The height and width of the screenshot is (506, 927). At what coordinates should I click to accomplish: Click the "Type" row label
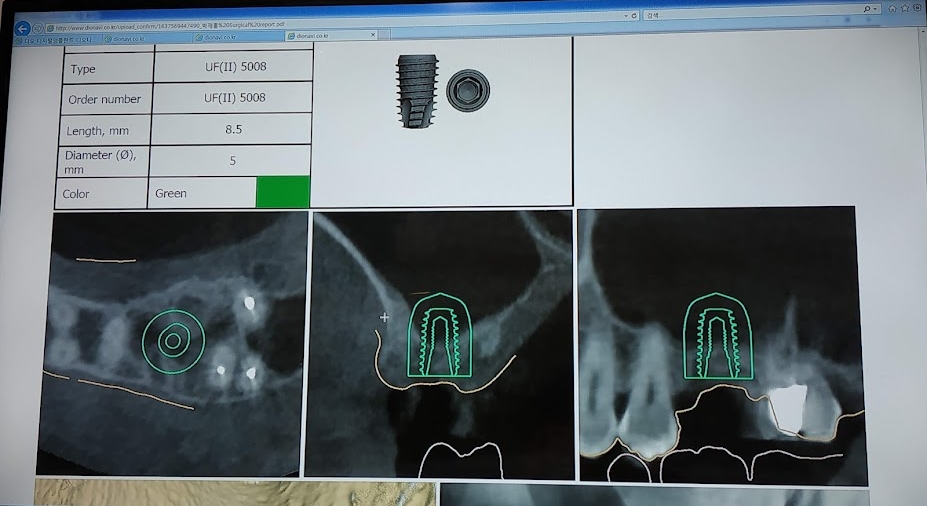83,69
